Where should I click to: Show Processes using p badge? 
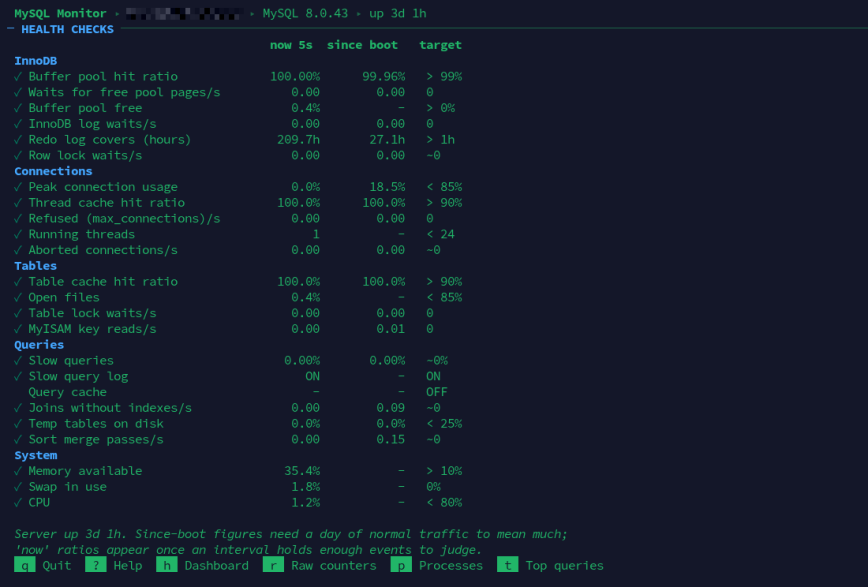pos(401,565)
